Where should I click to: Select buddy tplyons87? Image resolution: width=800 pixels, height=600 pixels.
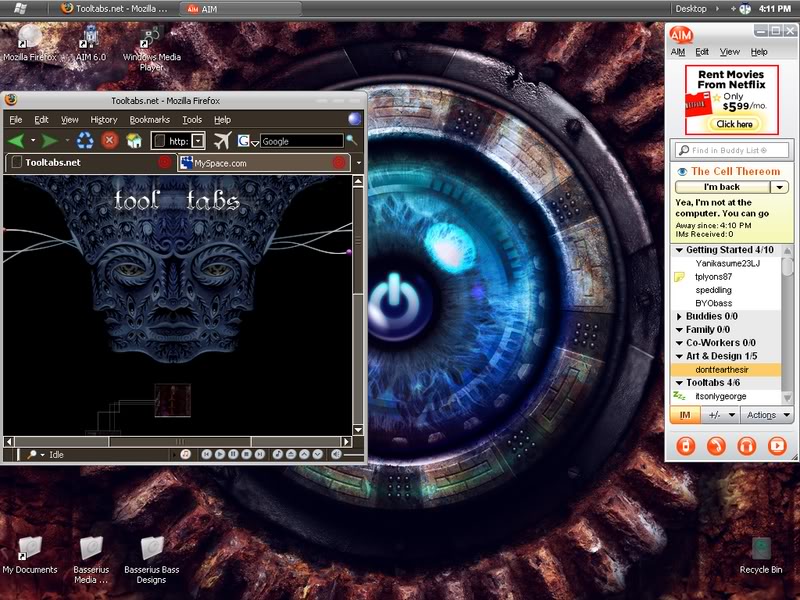tap(713, 277)
